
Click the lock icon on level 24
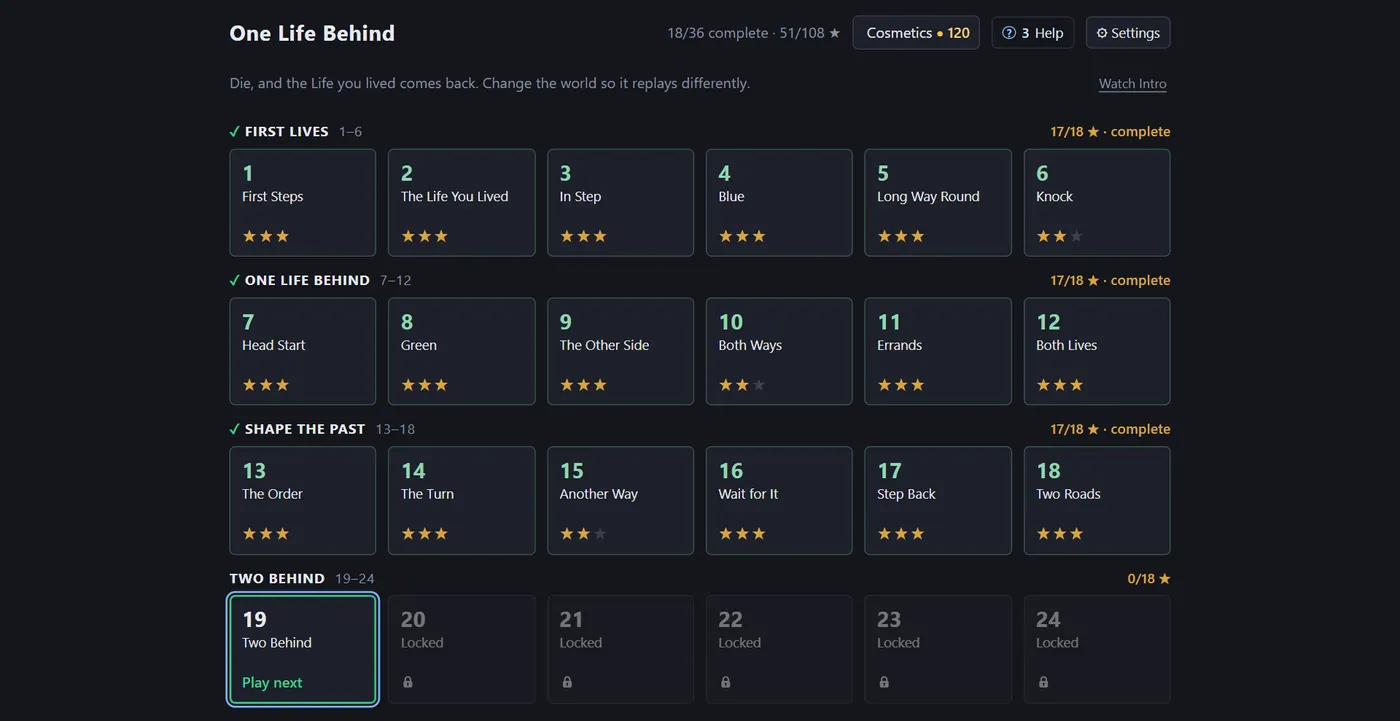1043,682
